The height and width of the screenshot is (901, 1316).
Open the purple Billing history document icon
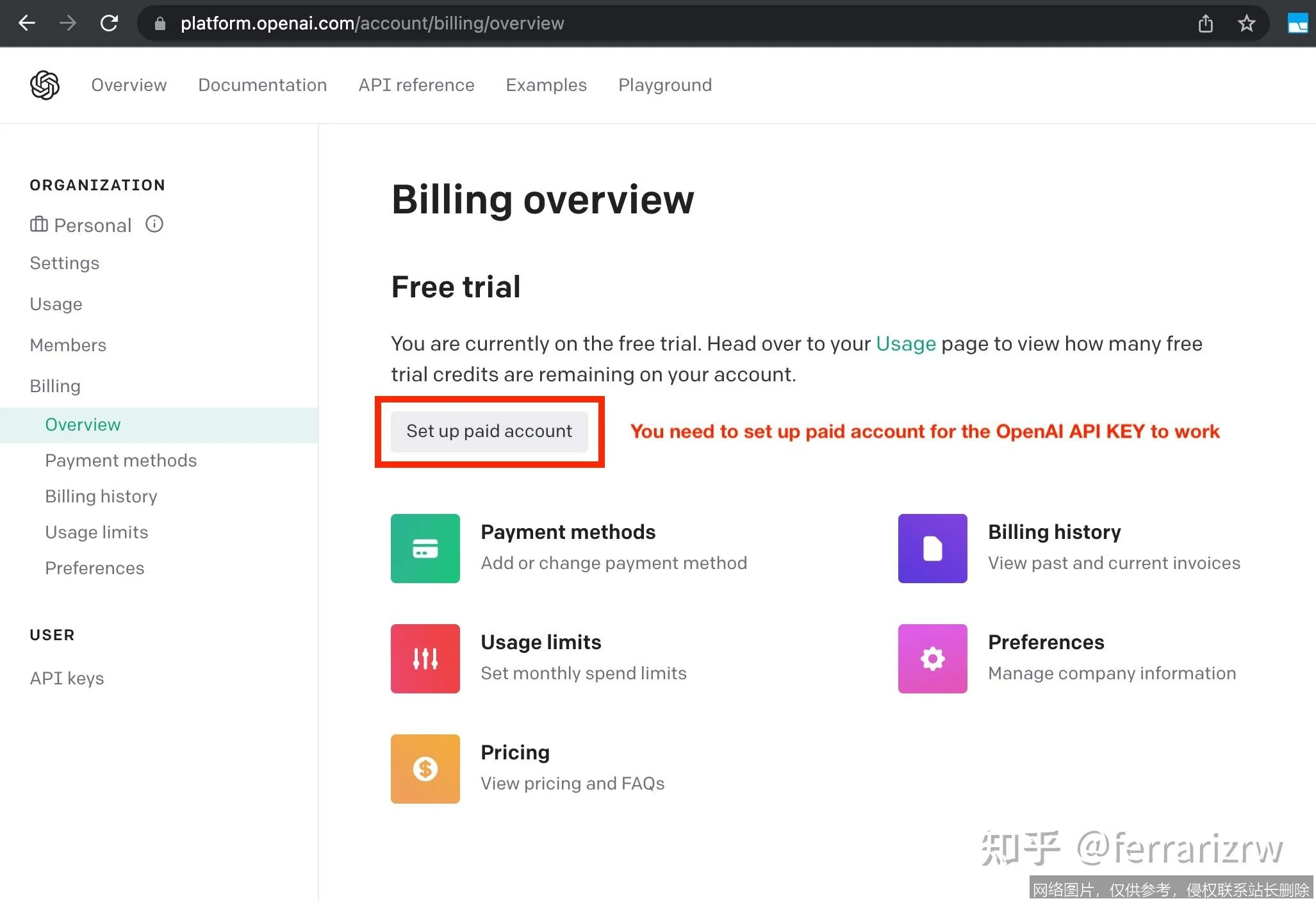(x=932, y=549)
